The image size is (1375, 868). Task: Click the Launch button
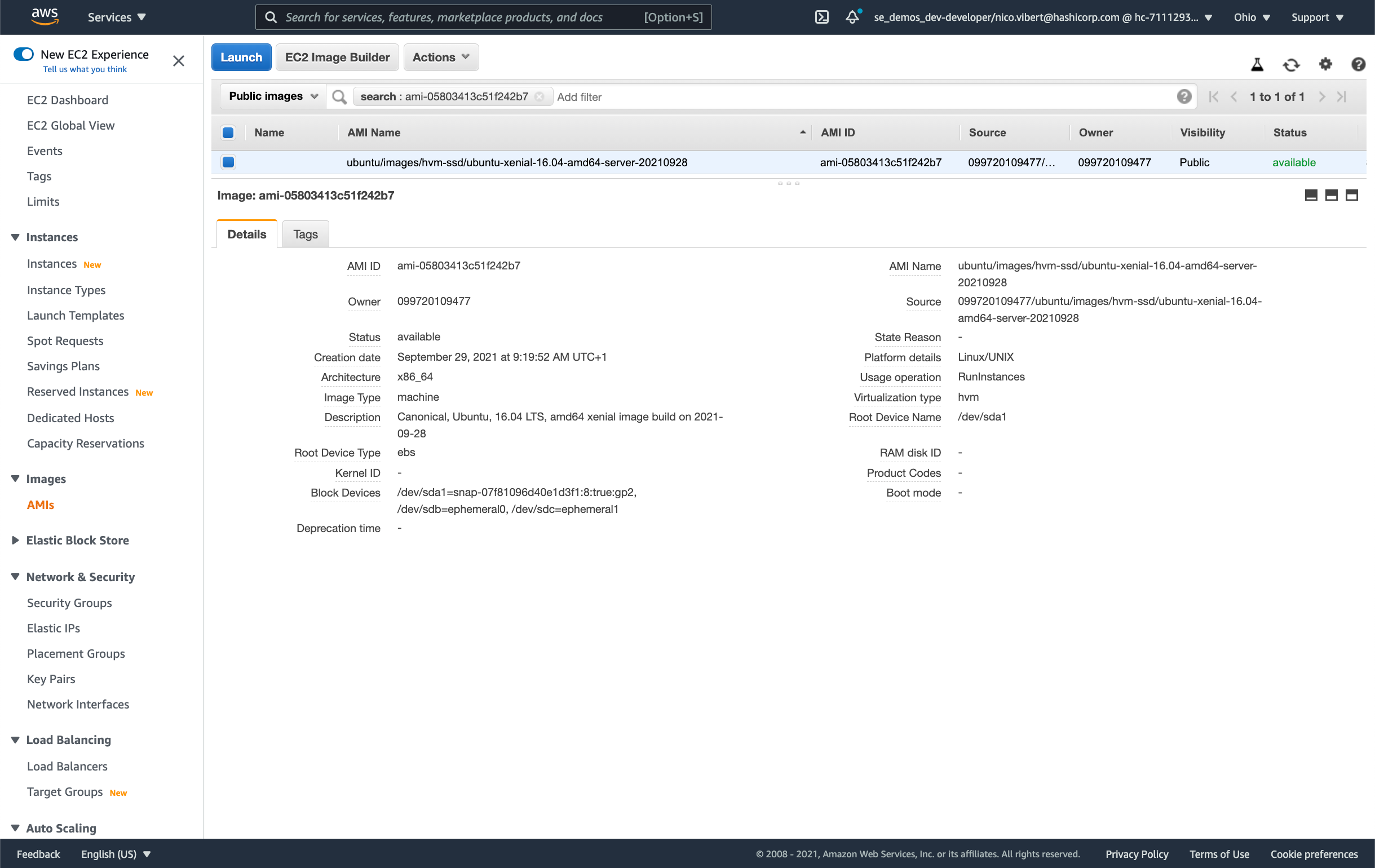pos(241,57)
